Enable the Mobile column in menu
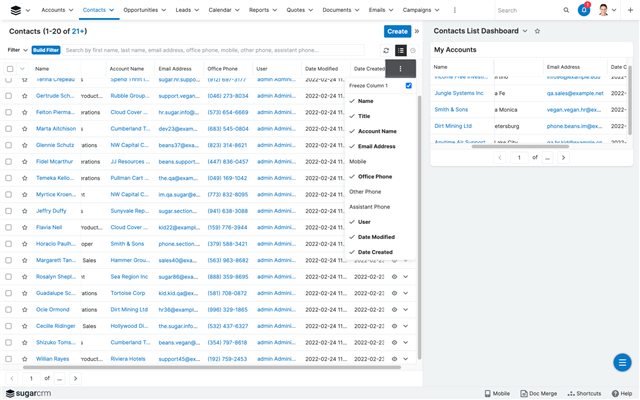 point(358,161)
